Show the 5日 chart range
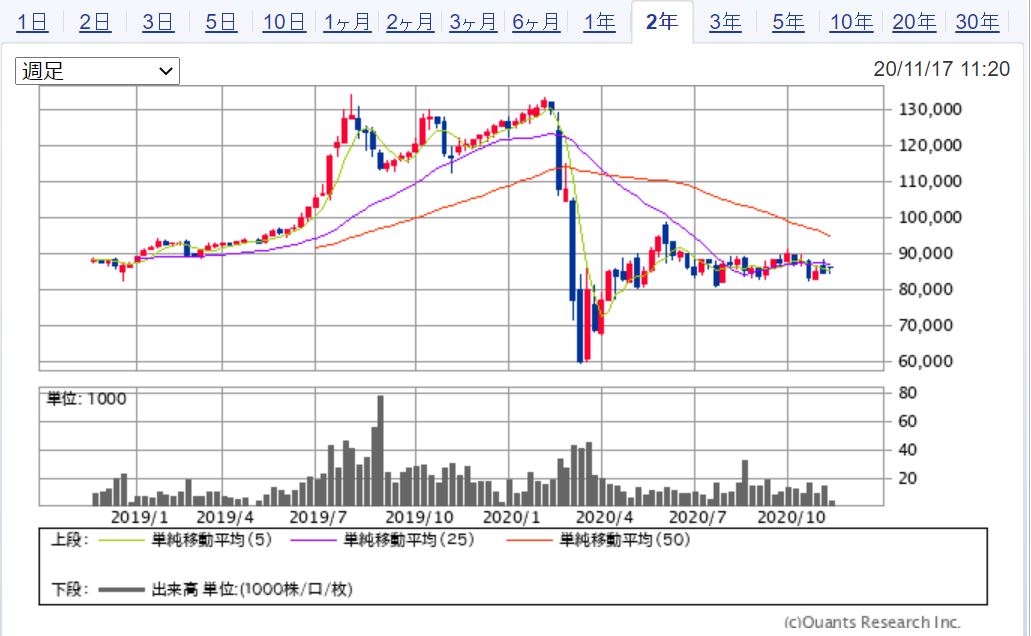Screen dimensions: 1031x636 click(x=221, y=22)
